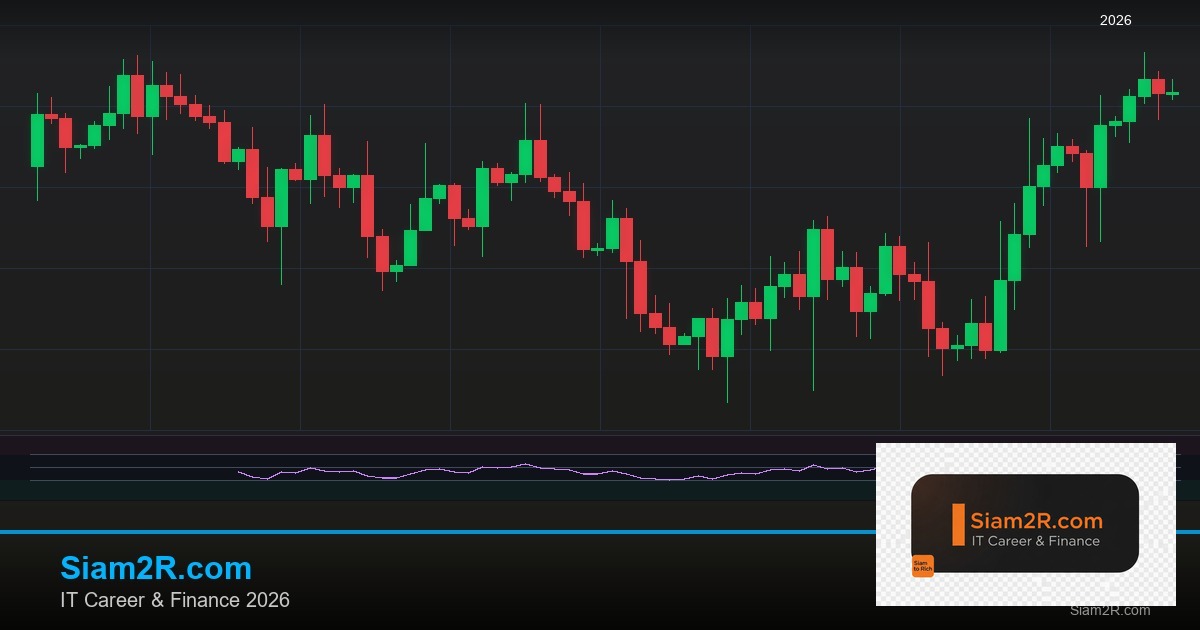This screenshot has height=630, width=1200.
Task: Open the blue Siam2R.com link at bottom left
Action: [x=156, y=568]
